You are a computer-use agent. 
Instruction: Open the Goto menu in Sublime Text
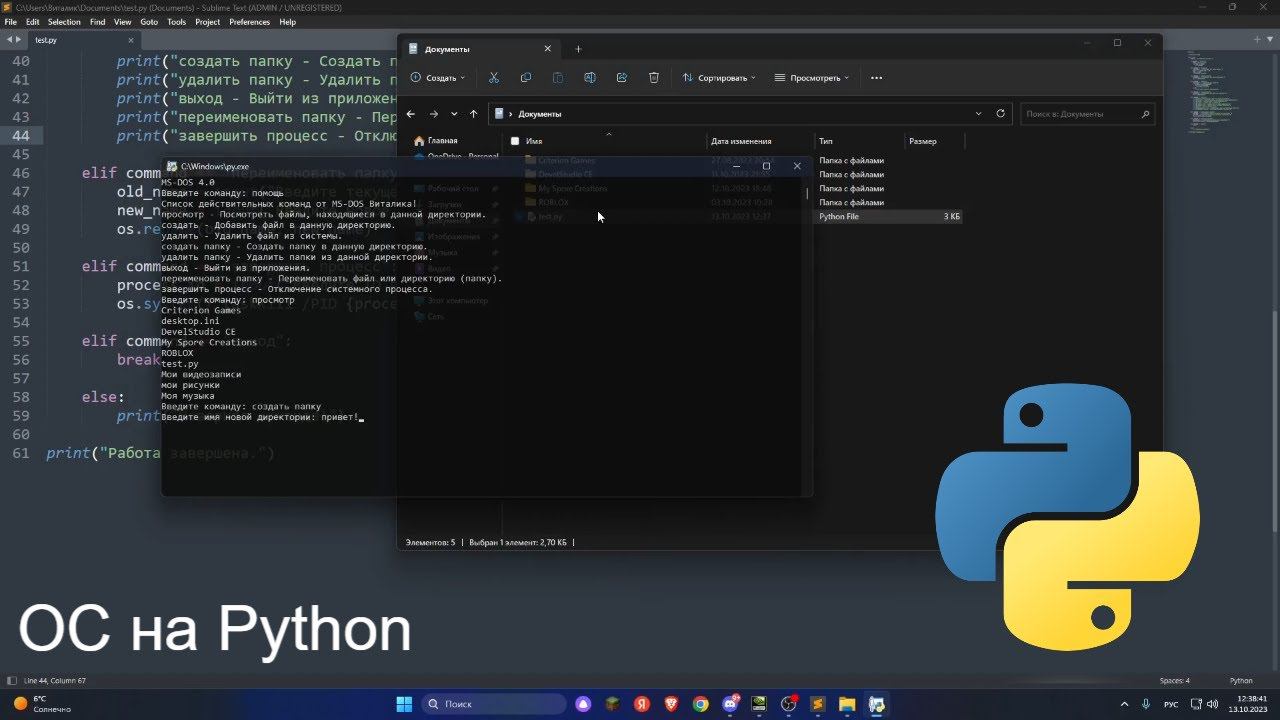pos(149,22)
